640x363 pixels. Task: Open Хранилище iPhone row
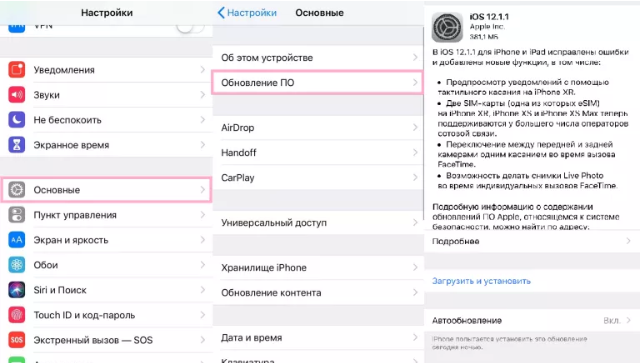318,268
